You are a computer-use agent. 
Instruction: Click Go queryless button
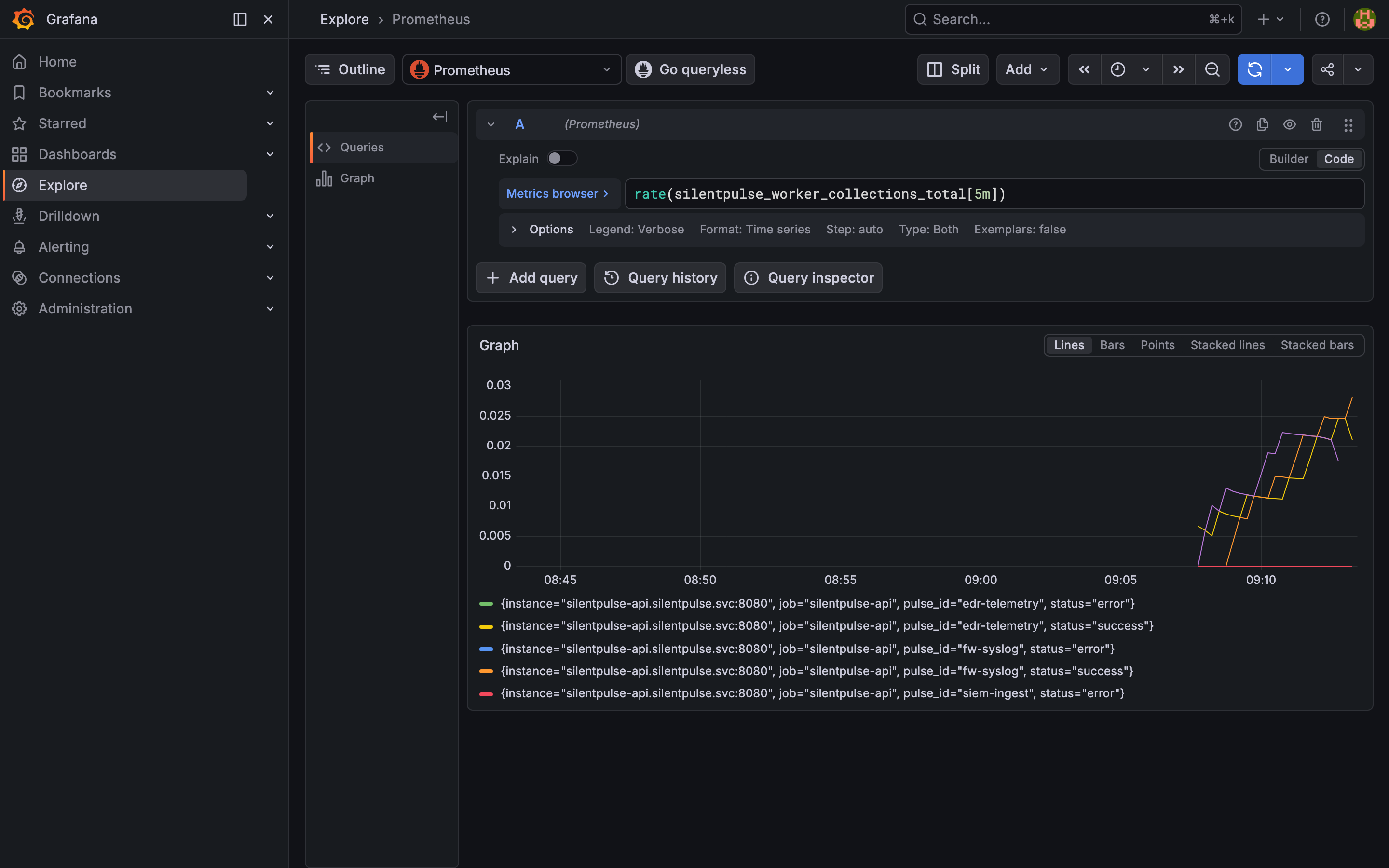(x=690, y=69)
